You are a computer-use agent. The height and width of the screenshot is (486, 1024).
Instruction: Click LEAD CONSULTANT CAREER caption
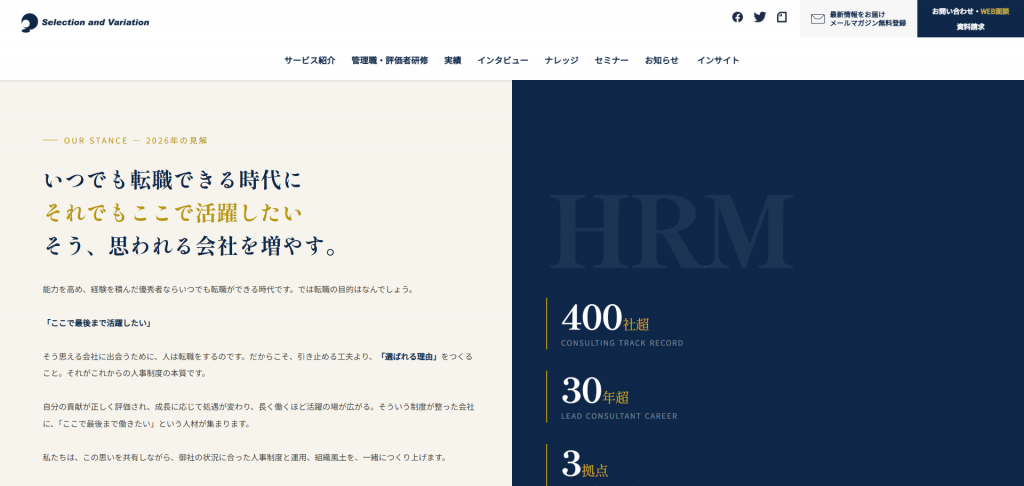point(619,416)
